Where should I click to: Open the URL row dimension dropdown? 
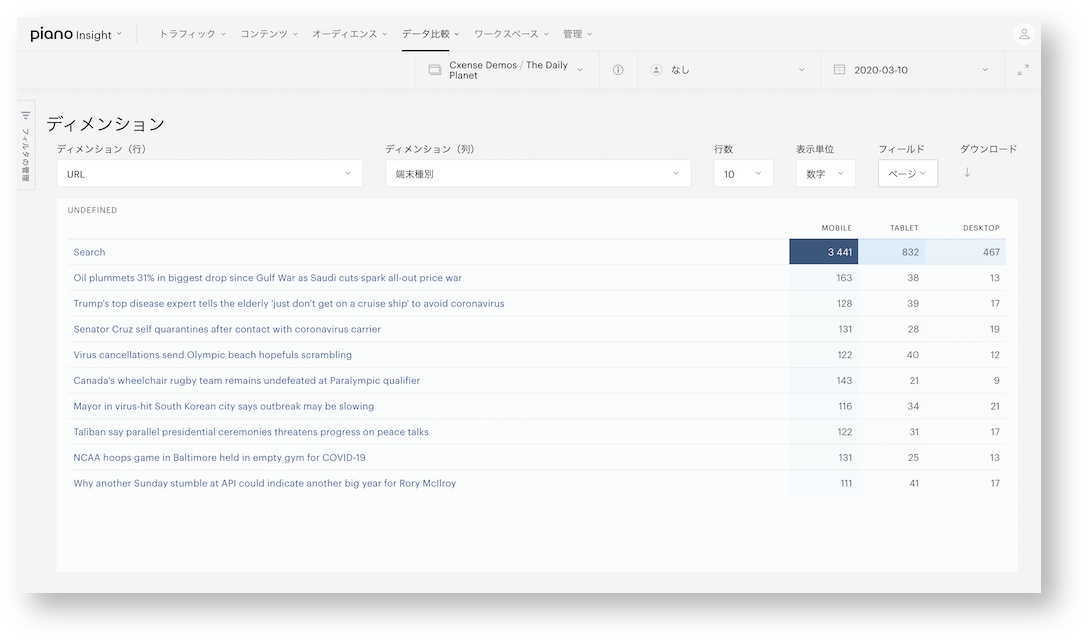(x=210, y=174)
